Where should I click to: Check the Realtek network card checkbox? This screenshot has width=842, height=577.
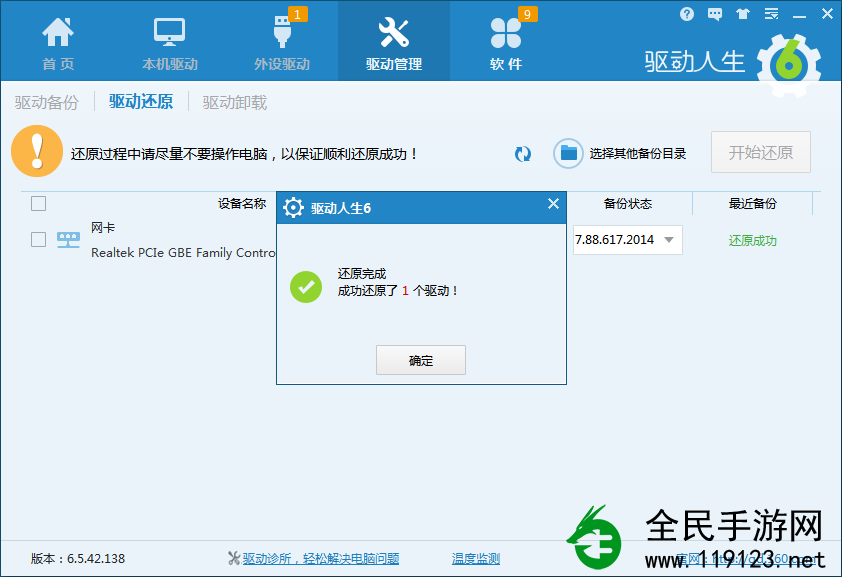(37, 239)
